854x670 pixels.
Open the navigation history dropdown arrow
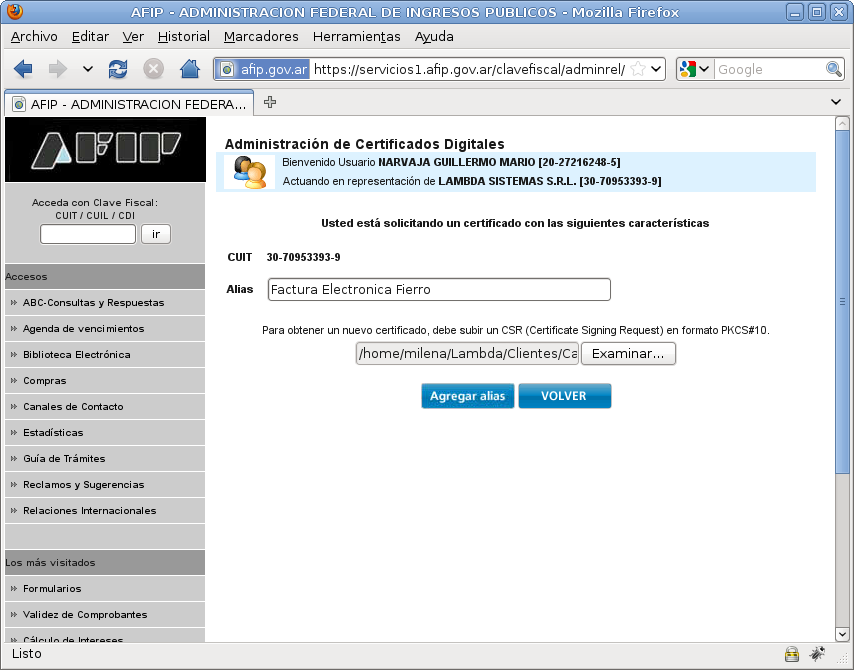(x=88, y=69)
